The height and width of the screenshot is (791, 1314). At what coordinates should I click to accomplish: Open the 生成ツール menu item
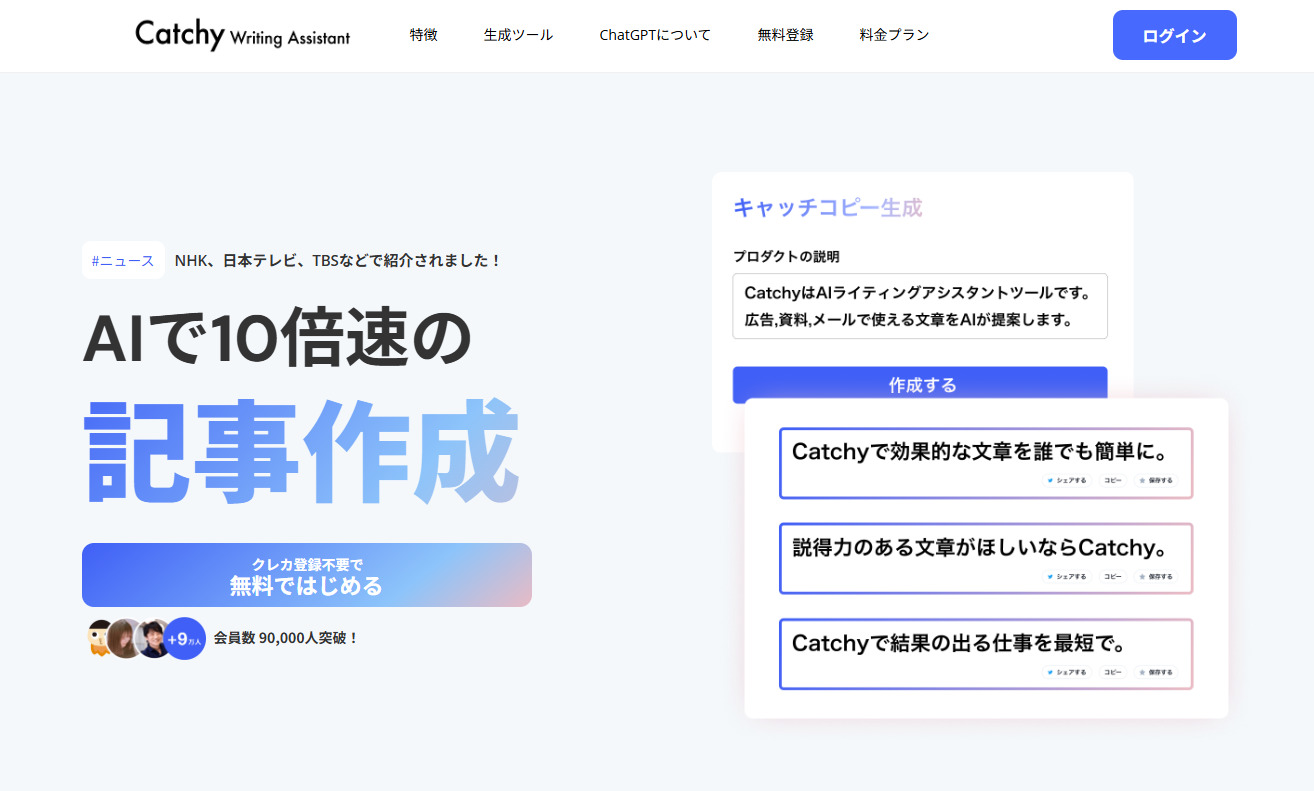pyautogui.click(x=518, y=35)
